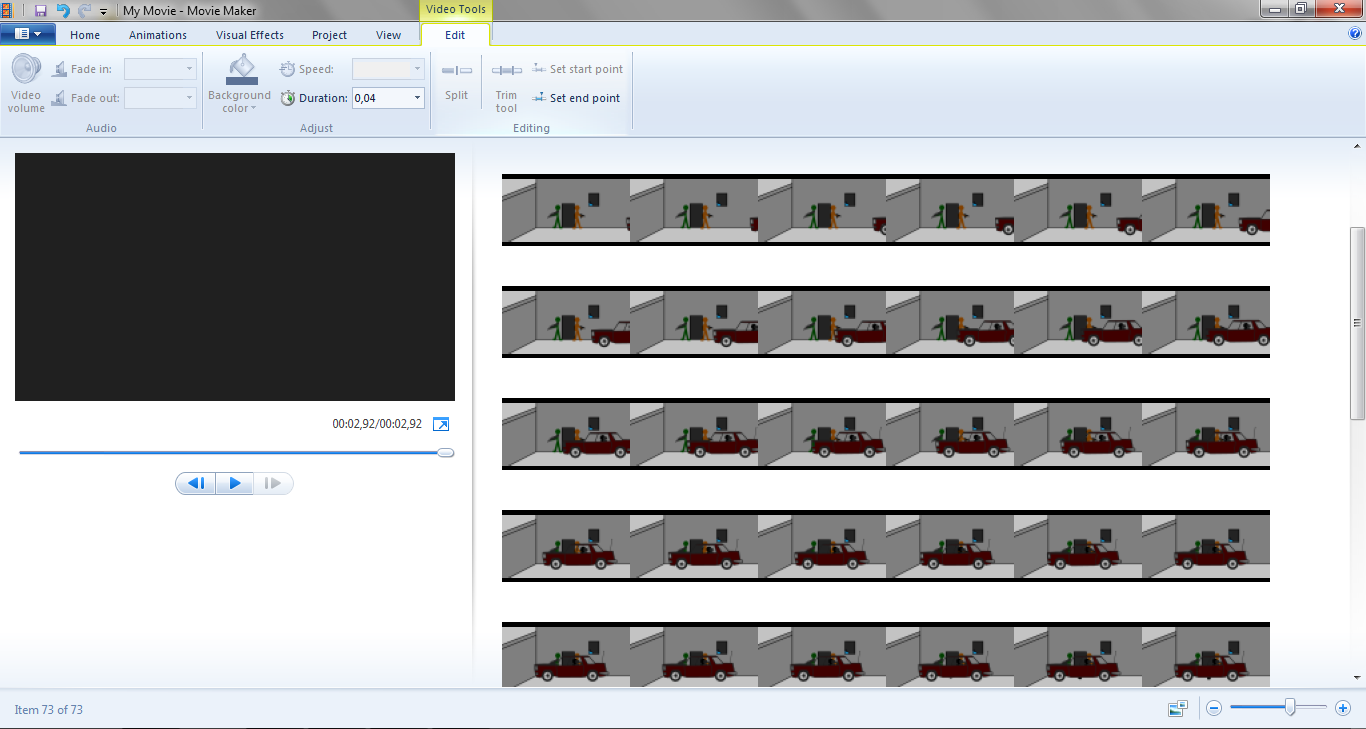Click inside the Duration value field
The image size is (1366, 729).
coord(380,98)
